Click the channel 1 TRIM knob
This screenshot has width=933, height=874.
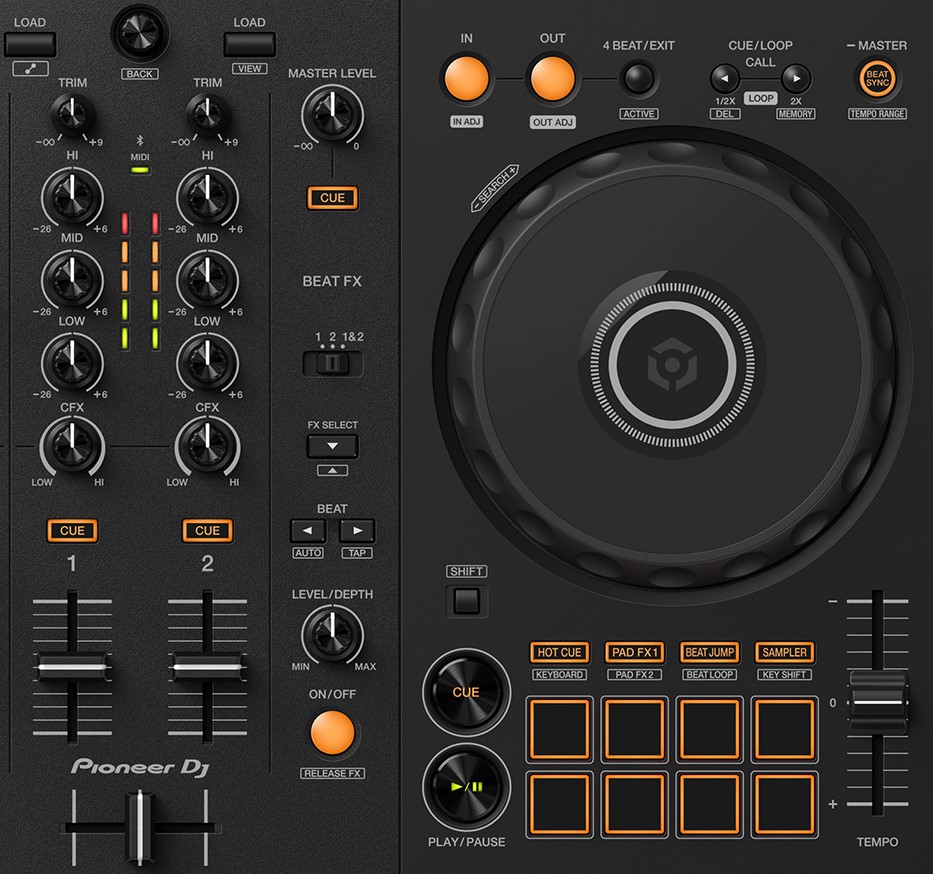(x=73, y=114)
